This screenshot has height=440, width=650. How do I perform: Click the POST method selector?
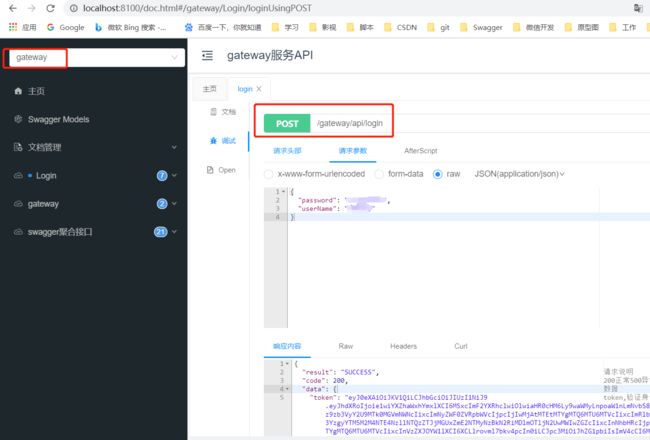pyautogui.click(x=287, y=124)
